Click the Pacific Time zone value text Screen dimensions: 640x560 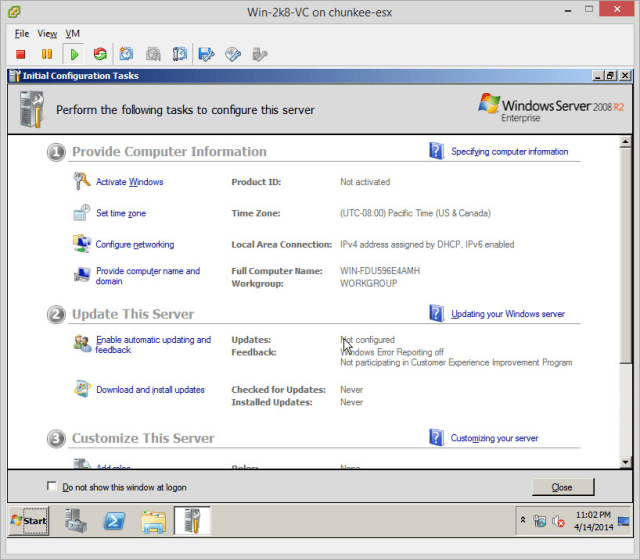pyautogui.click(x=415, y=213)
